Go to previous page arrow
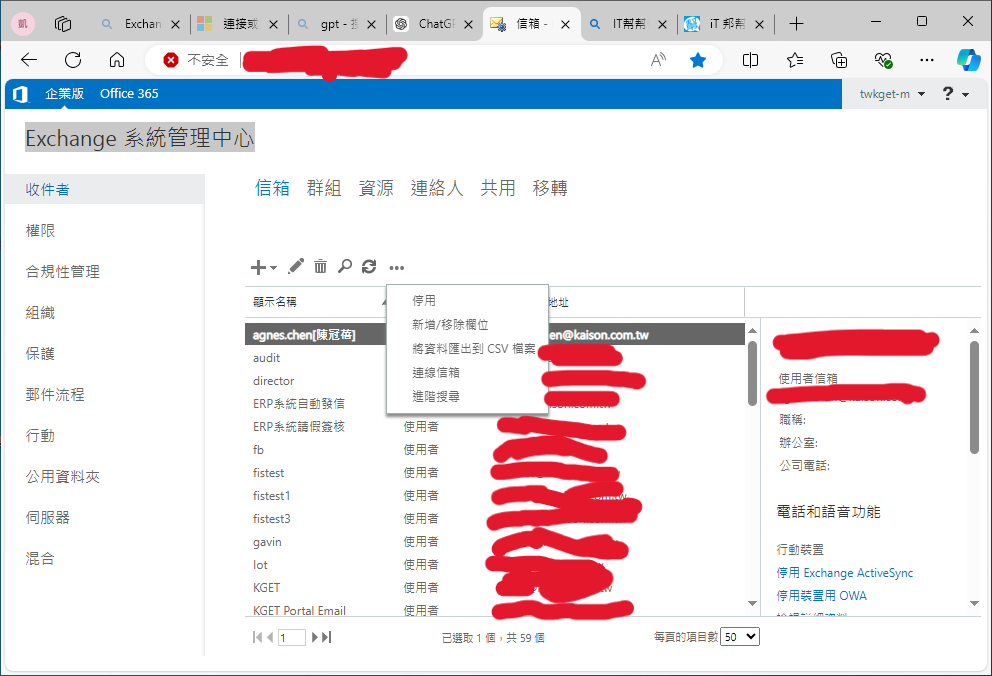The width and height of the screenshot is (992, 676). click(x=270, y=637)
